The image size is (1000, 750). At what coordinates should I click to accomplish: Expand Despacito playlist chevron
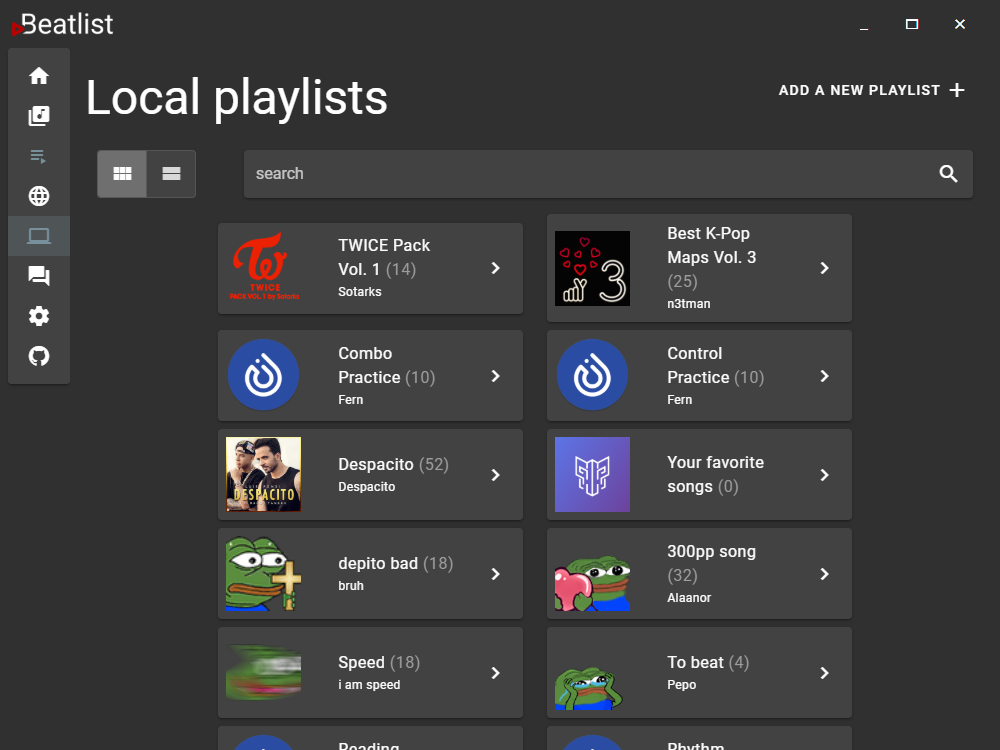click(496, 475)
